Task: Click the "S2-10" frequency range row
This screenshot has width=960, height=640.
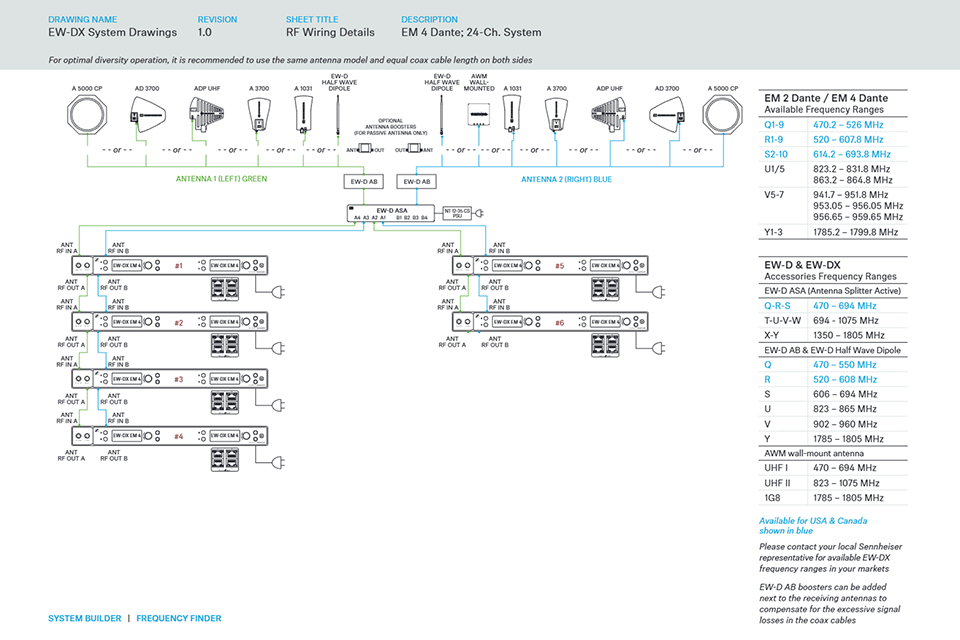Action: click(x=833, y=154)
